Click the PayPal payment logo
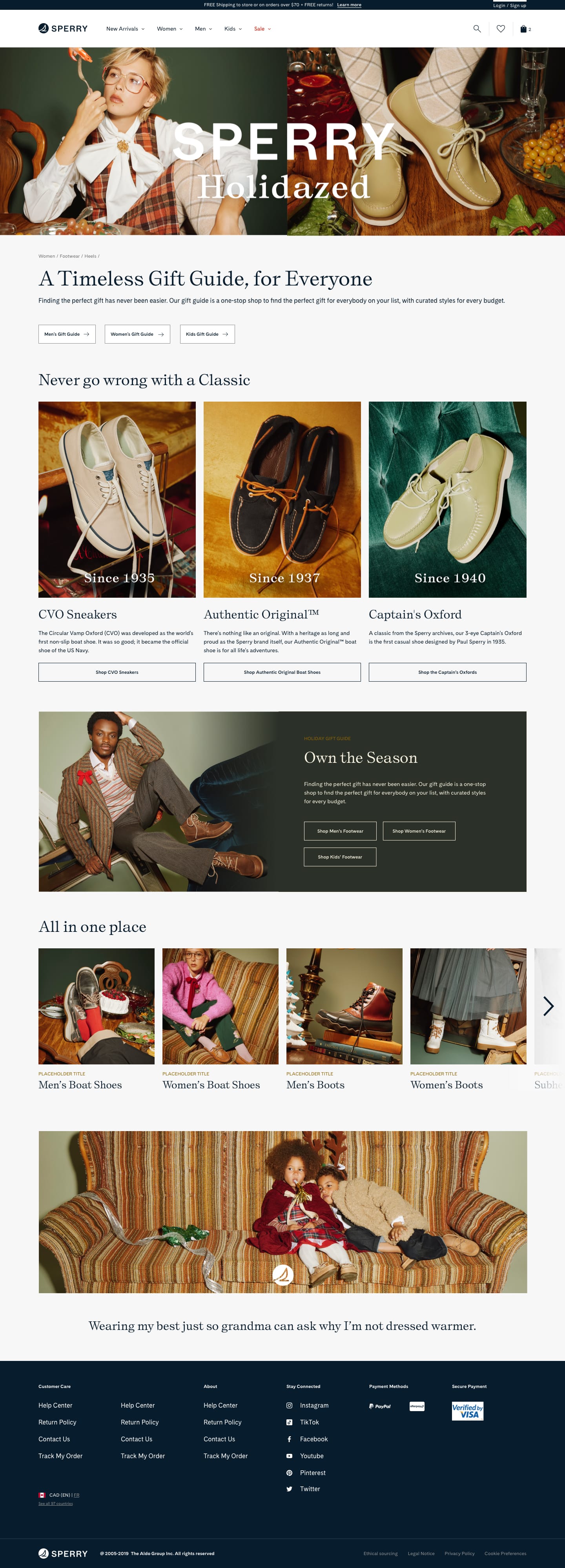Screen dimensions: 565x1568 click(x=380, y=1407)
